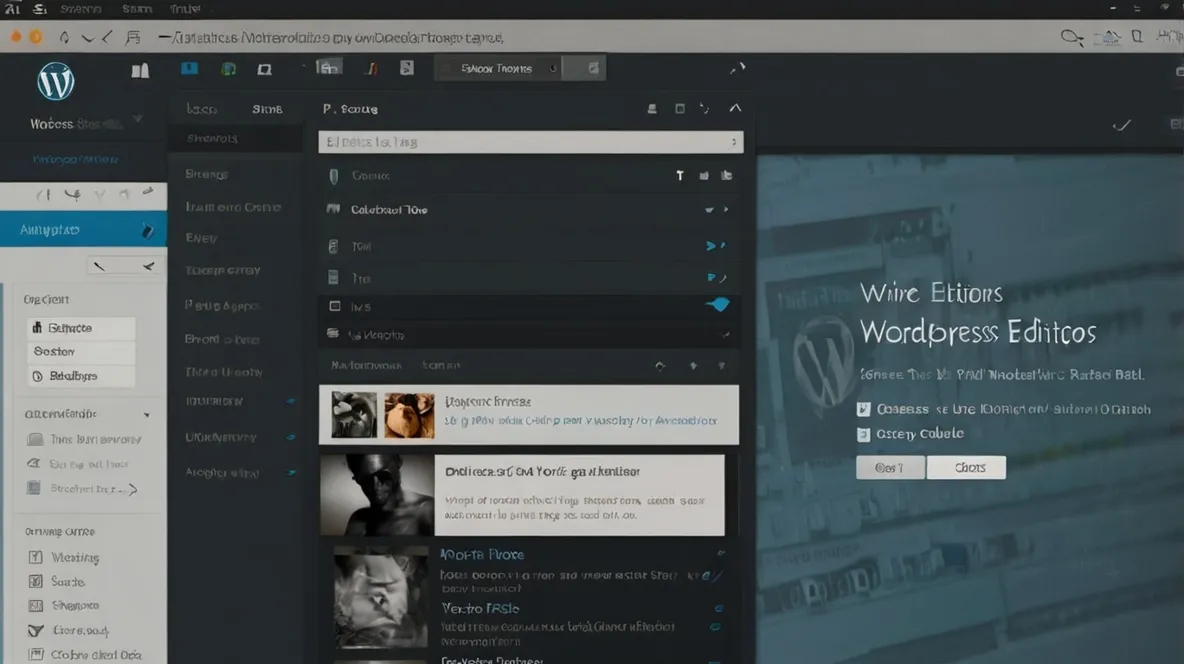This screenshot has height=664, width=1184.
Task: Click the checkmark icon above the preview pane
Action: pyautogui.click(x=1121, y=125)
